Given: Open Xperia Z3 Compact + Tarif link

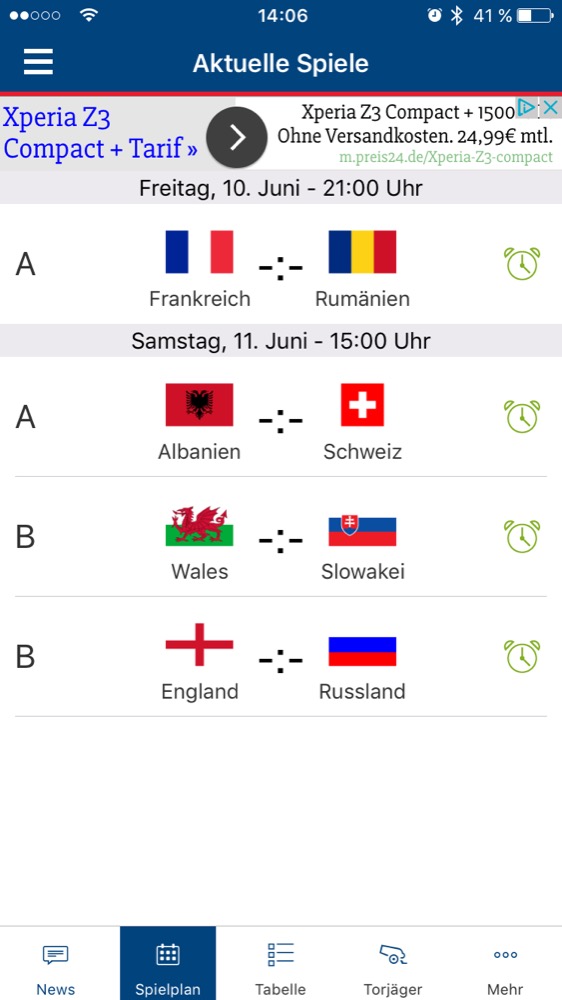Looking at the screenshot, I should coord(100,133).
